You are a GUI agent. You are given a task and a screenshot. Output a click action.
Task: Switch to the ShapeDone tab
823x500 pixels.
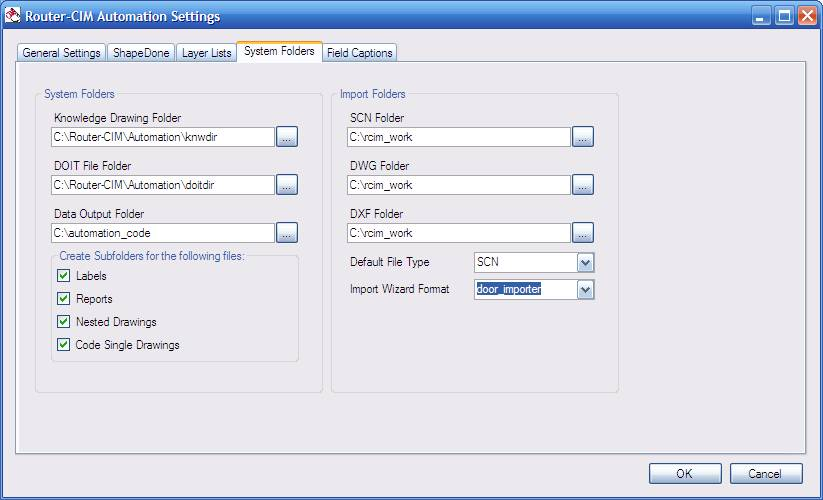(x=141, y=53)
